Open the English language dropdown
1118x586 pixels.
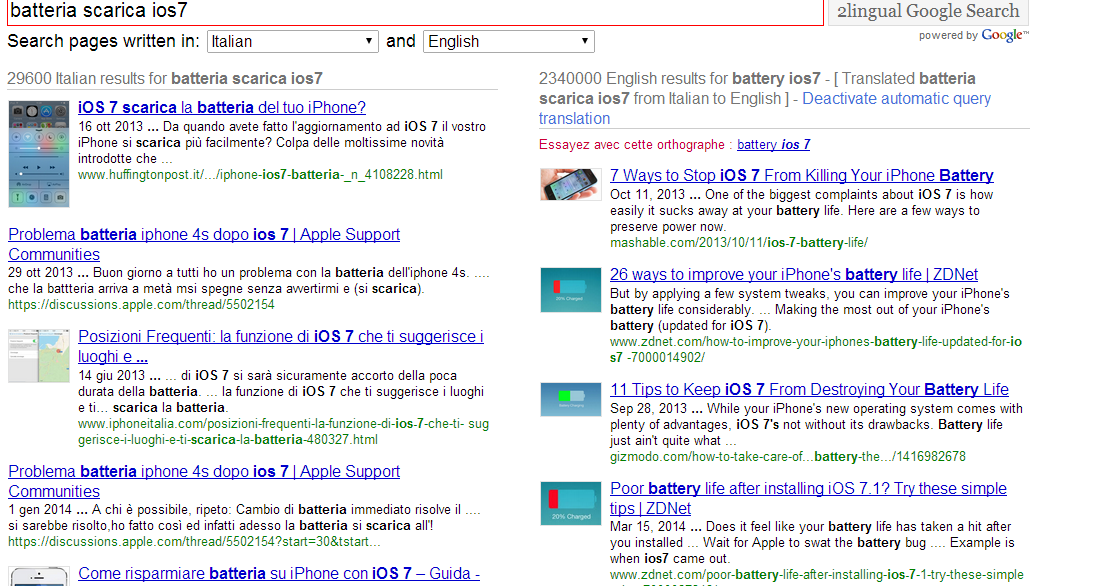pyautogui.click(x=507, y=41)
